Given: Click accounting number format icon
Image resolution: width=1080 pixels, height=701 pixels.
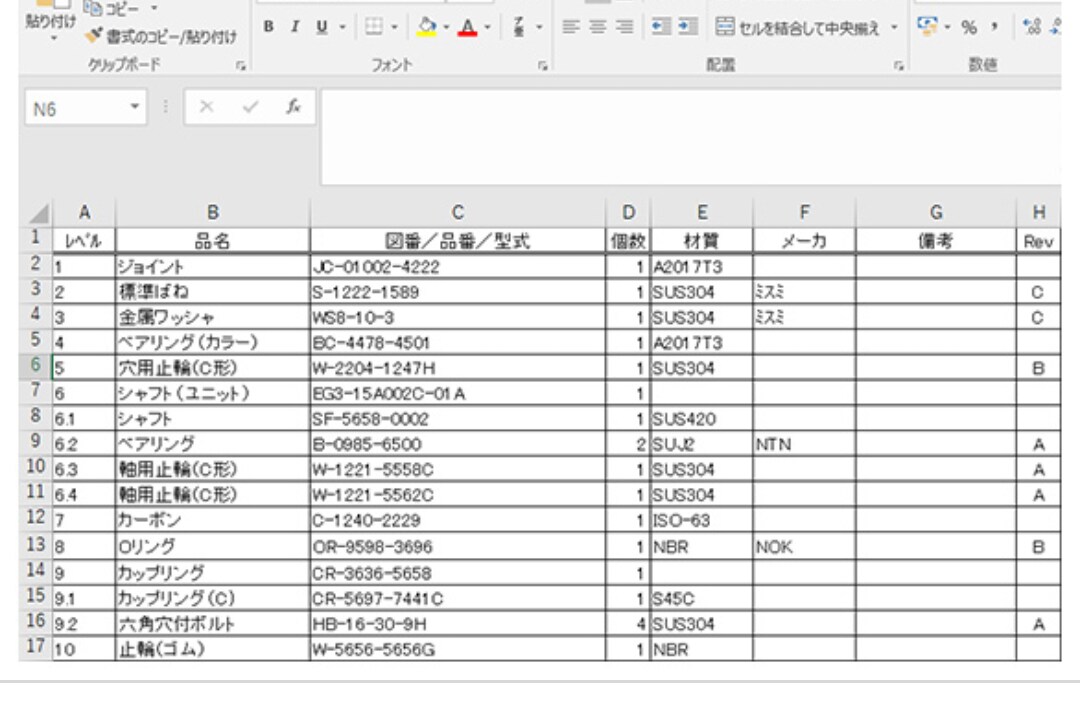Looking at the screenshot, I should (927, 27).
